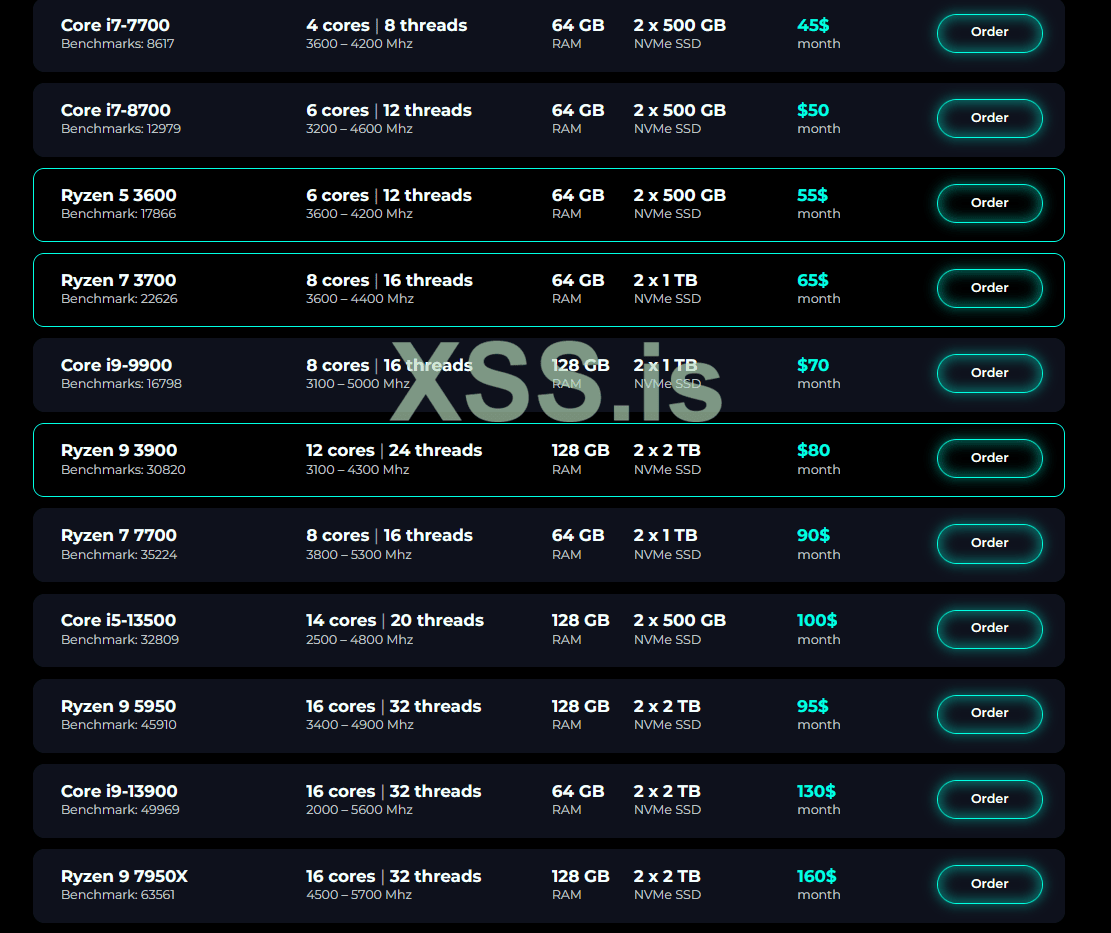Select the Ryzen 9 7950X title
The height and width of the screenshot is (933, 1111).
pos(124,876)
